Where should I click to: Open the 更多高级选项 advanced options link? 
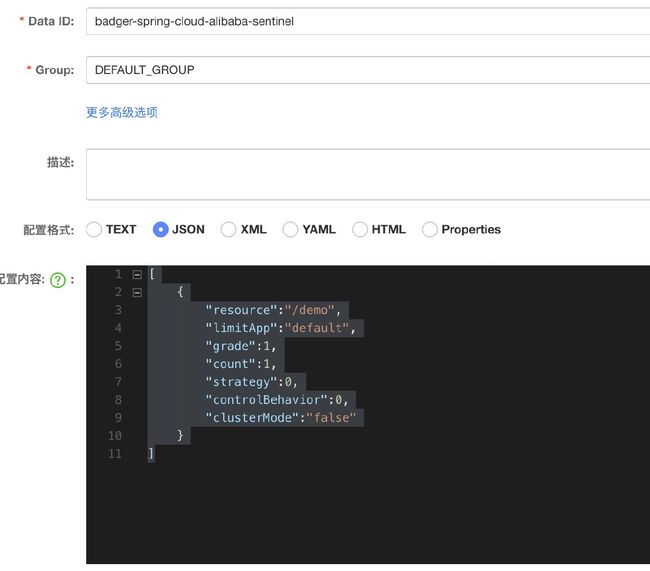(122, 112)
